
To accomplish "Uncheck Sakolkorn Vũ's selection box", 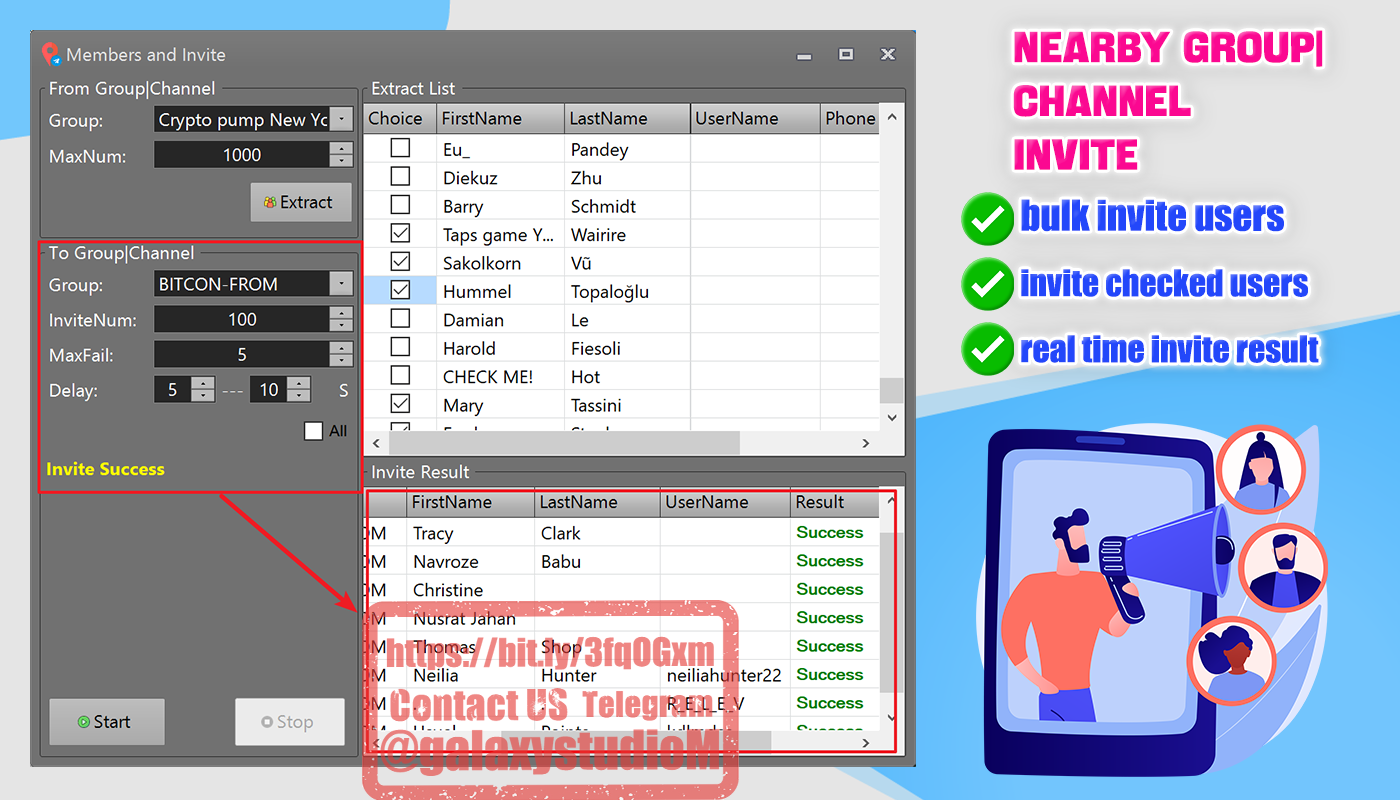I will pyautogui.click(x=400, y=262).
